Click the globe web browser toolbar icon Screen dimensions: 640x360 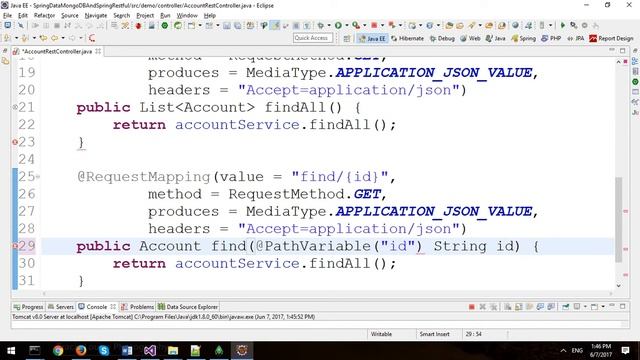pos(515,25)
